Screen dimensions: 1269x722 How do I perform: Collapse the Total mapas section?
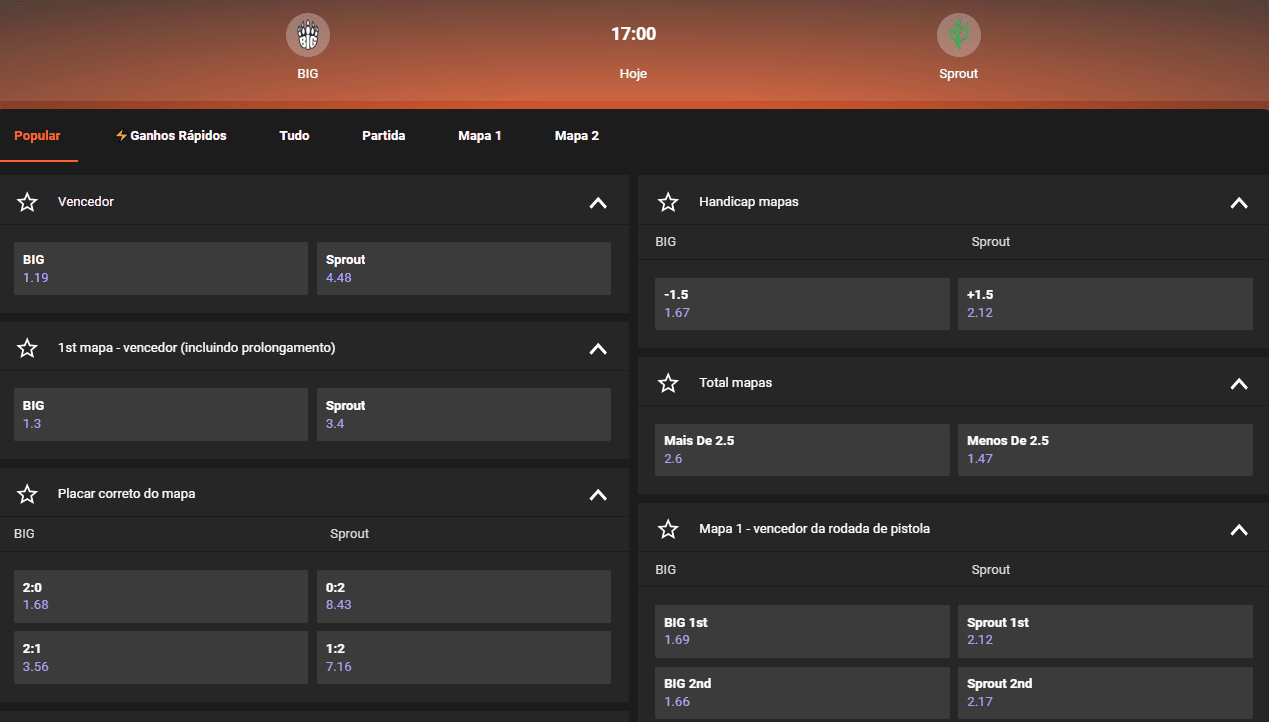(1239, 383)
